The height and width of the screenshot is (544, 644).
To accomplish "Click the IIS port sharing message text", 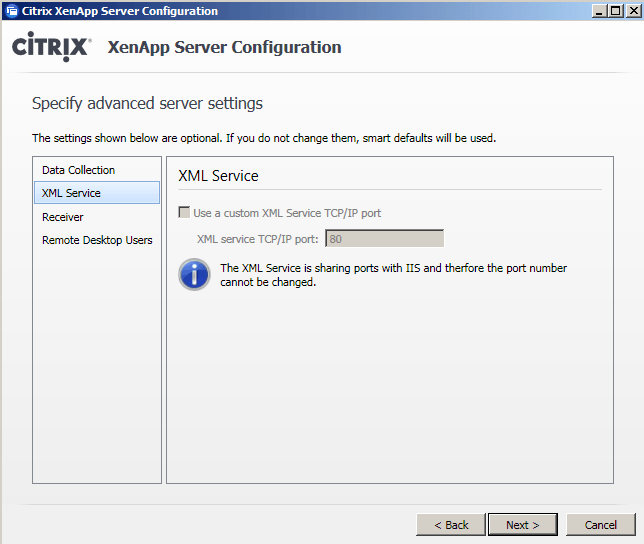I will click(393, 275).
